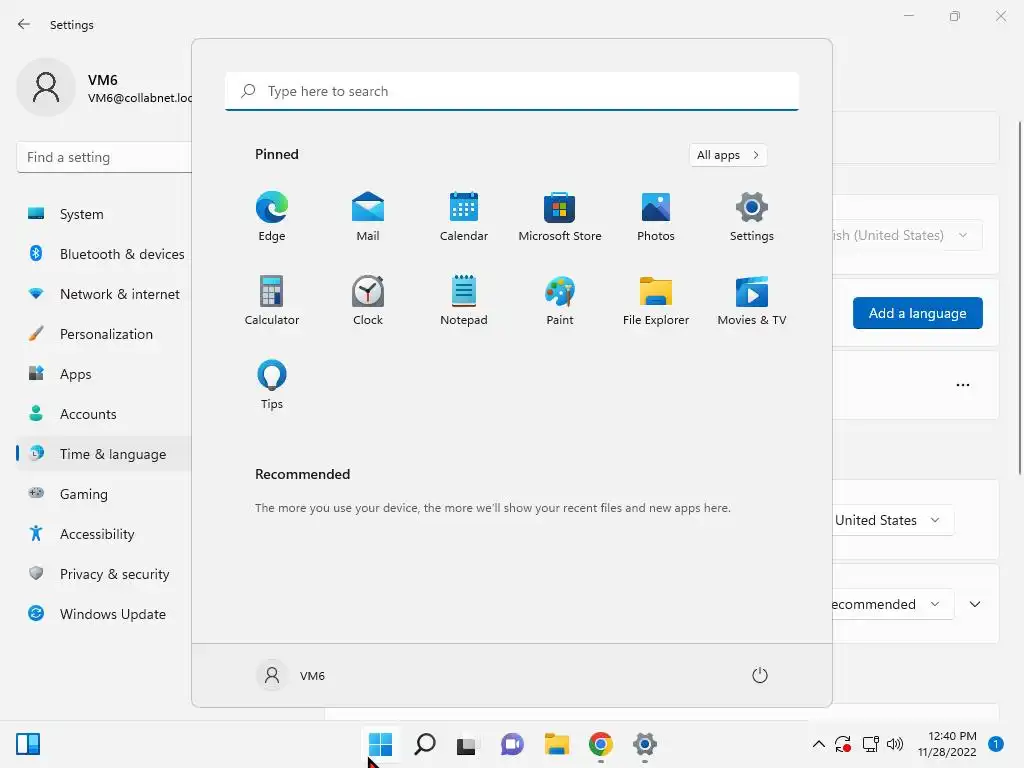Open Movies & TV app

tap(752, 300)
